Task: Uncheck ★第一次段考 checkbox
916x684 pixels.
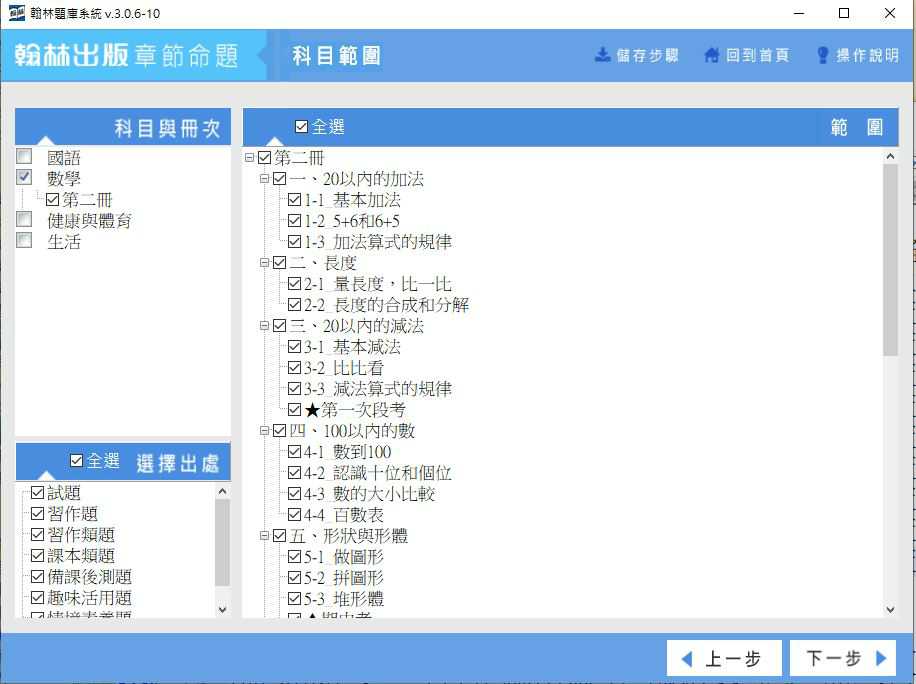Action: pos(294,410)
